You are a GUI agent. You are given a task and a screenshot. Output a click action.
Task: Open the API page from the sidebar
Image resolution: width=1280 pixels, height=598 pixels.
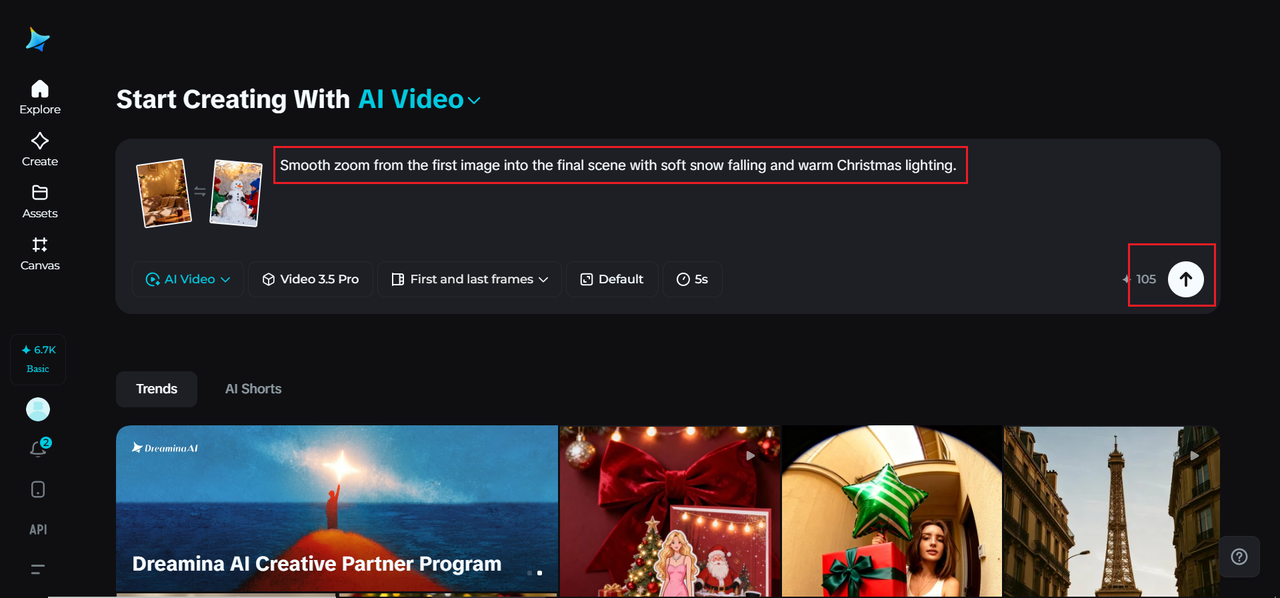38,529
